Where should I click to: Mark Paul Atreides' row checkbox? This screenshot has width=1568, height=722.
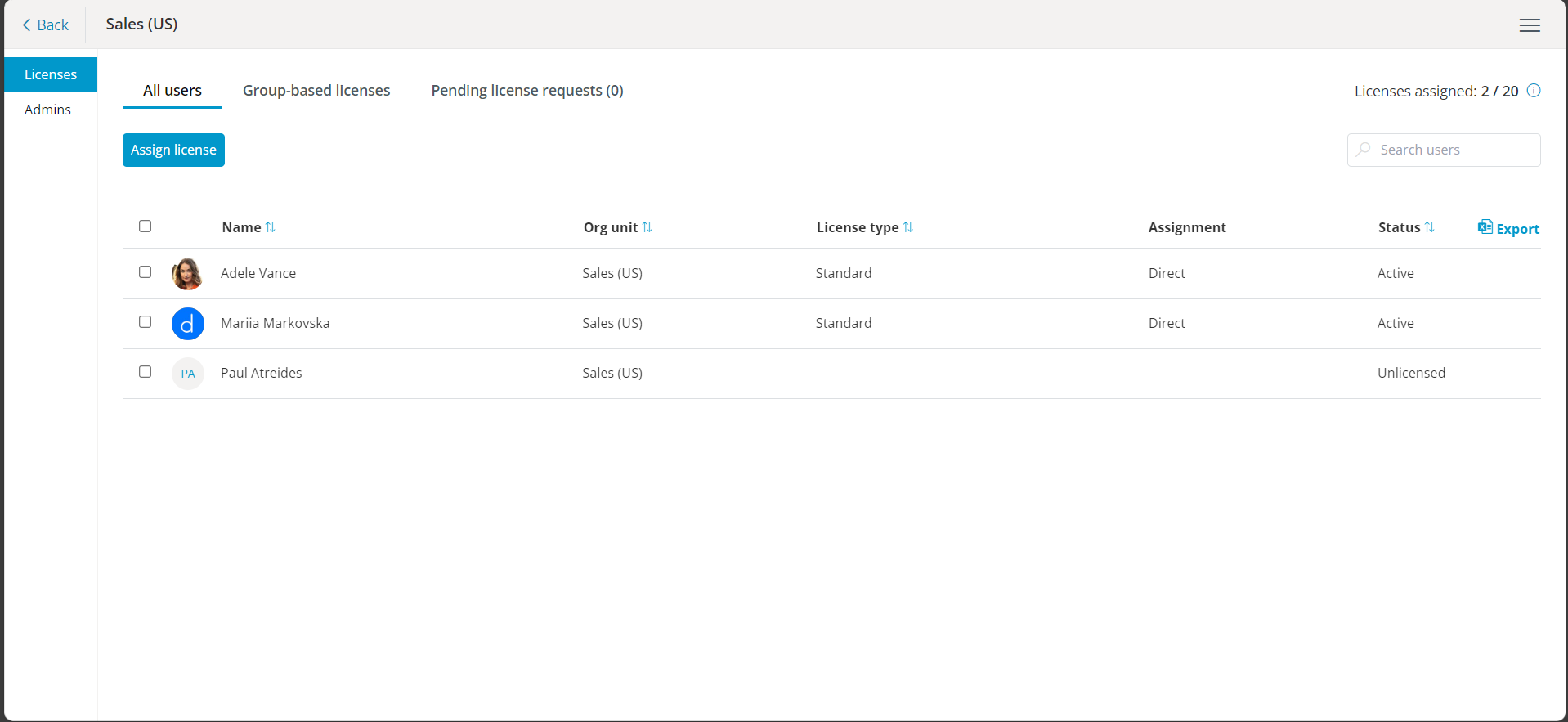146,372
